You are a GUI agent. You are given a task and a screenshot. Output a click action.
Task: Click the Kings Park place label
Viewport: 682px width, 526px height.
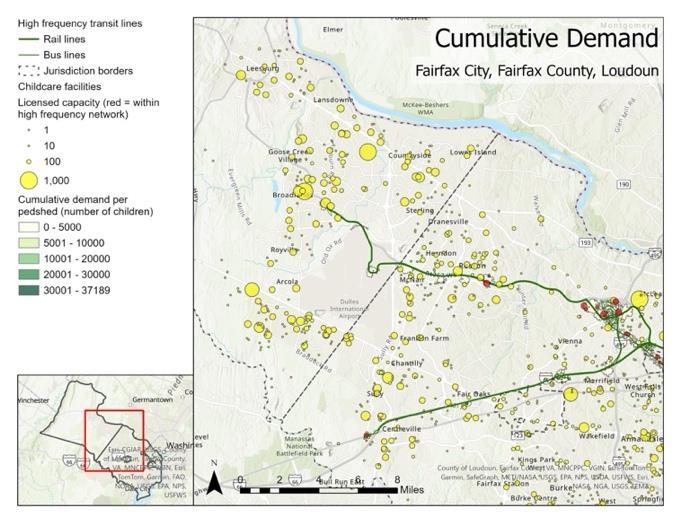point(536,459)
